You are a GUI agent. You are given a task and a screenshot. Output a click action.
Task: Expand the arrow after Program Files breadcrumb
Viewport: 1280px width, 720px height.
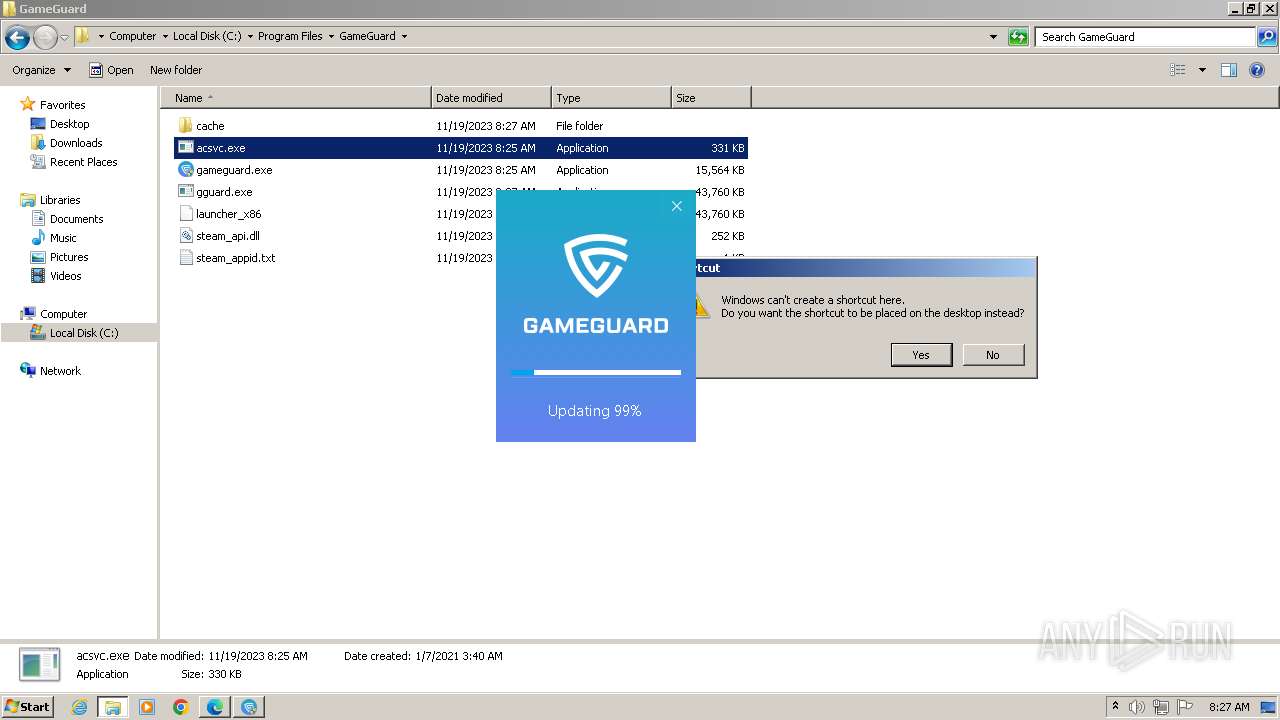pyautogui.click(x=331, y=36)
